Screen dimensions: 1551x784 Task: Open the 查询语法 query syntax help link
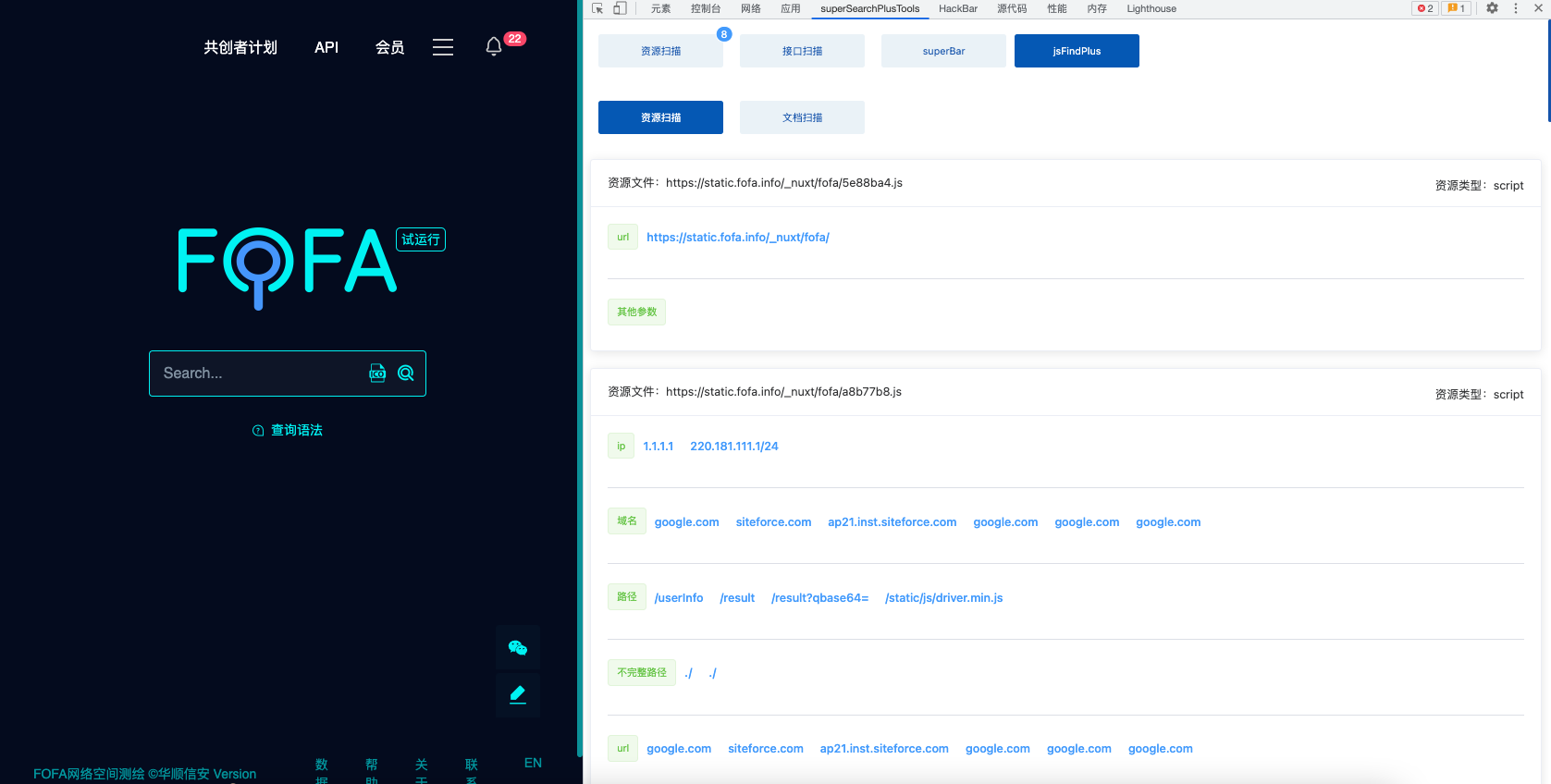[288, 430]
